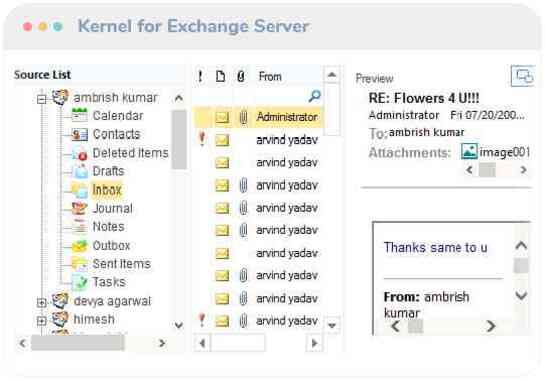Click the Thanks same to u text
The image size is (545, 380).
(435, 248)
